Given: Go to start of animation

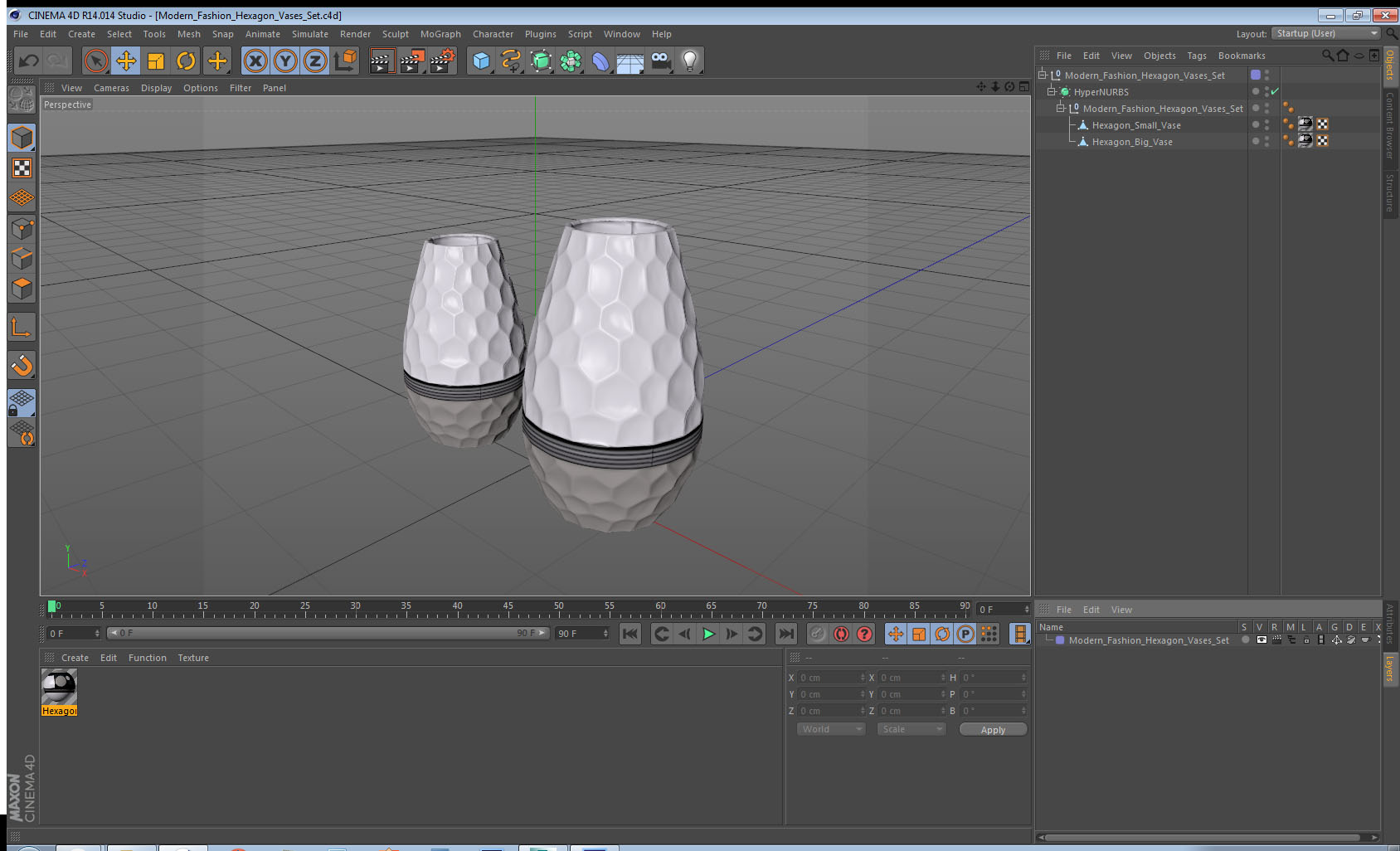Looking at the screenshot, I should tap(630, 634).
